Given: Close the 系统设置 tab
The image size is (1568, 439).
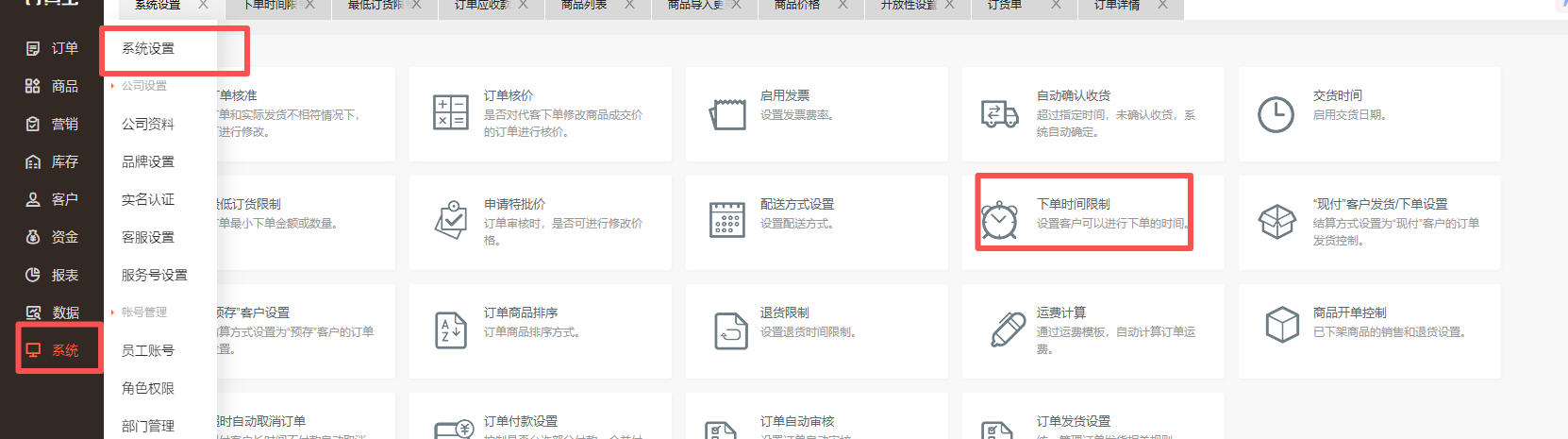Looking at the screenshot, I should click(203, 5).
